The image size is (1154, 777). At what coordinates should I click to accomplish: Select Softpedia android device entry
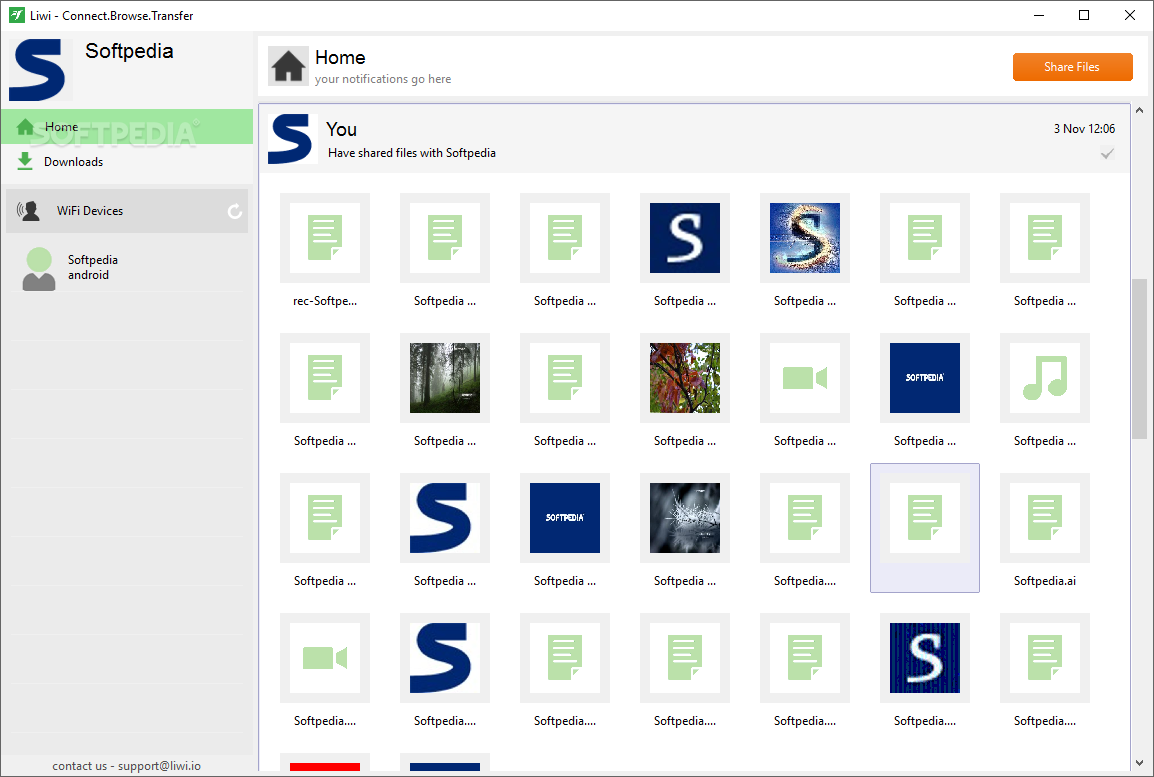(x=127, y=268)
